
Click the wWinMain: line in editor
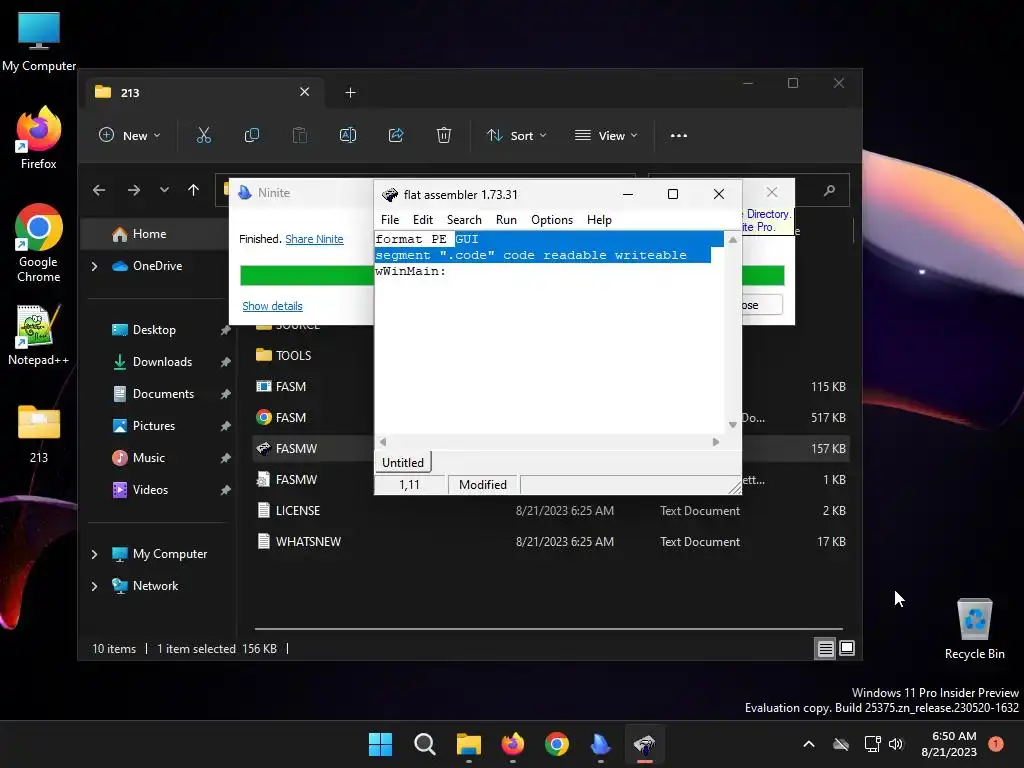coord(411,271)
